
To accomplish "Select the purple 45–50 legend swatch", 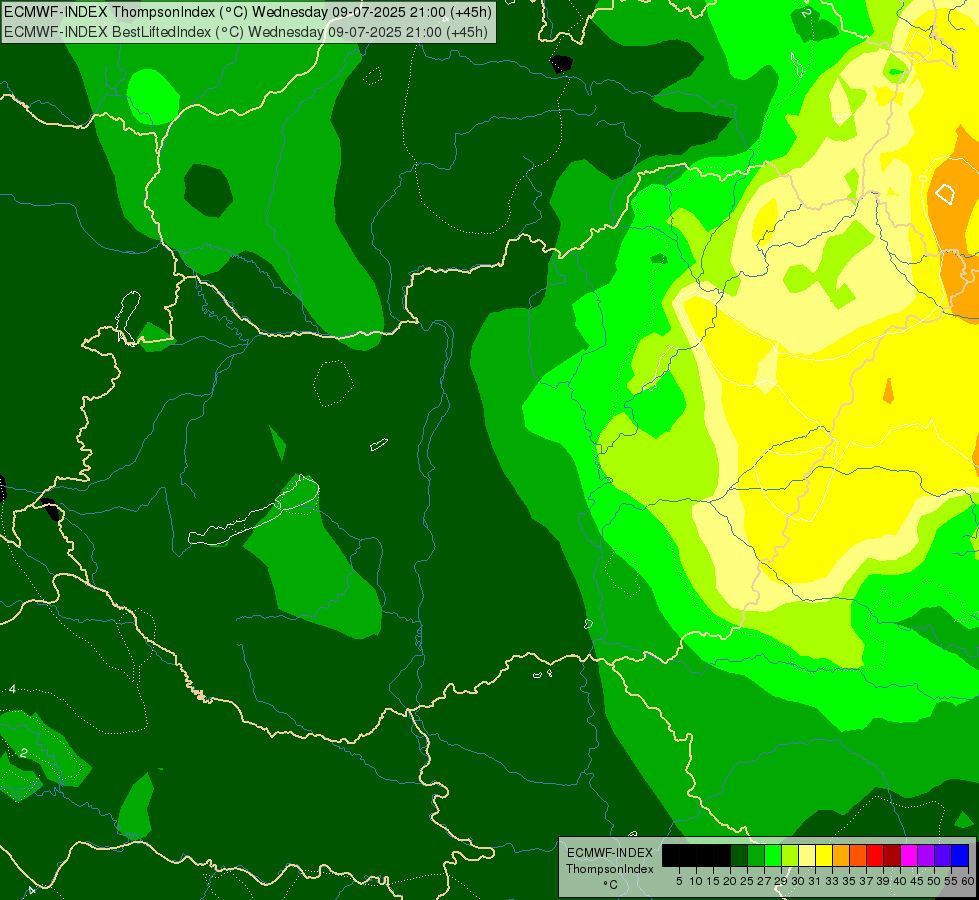I will pos(926,855).
